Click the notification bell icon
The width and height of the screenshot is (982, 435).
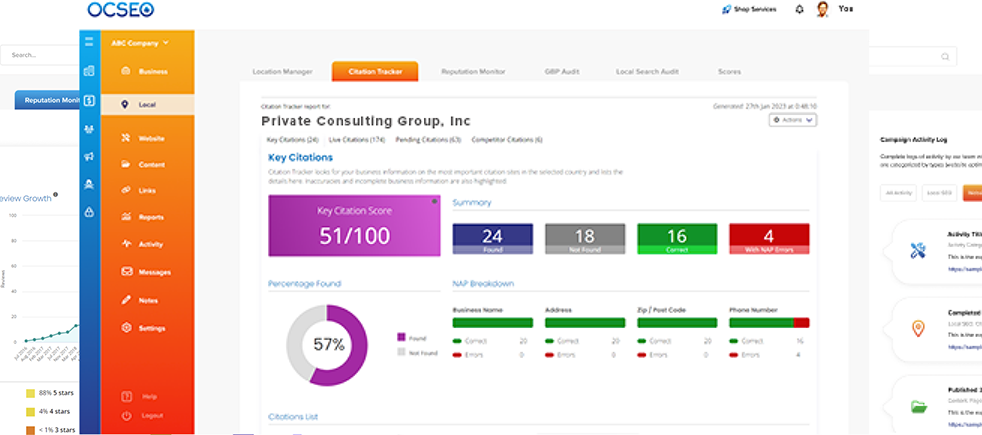point(799,9)
